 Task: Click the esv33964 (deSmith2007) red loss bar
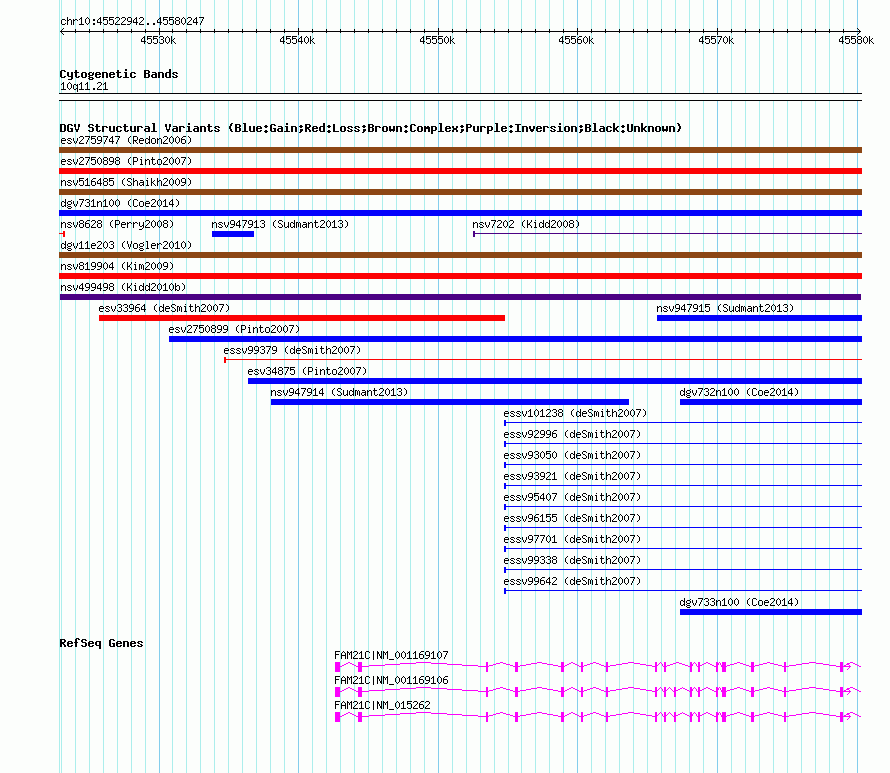point(302,318)
